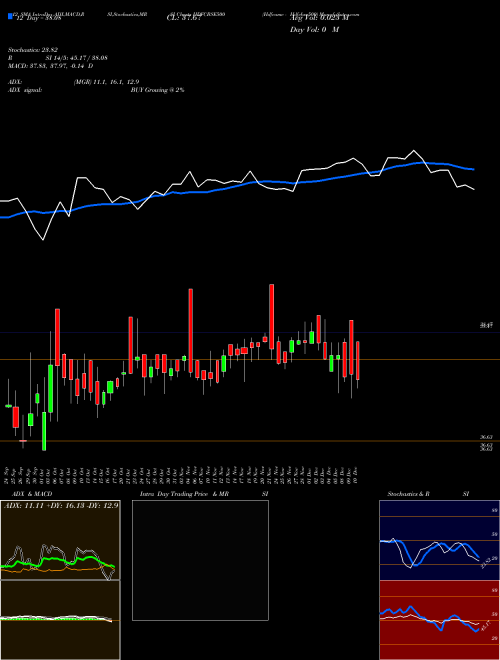The width and height of the screenshot is (500, 660).
Task: Click the 'Stochastics: 23.82' reading
Action: tap(32, 50)
